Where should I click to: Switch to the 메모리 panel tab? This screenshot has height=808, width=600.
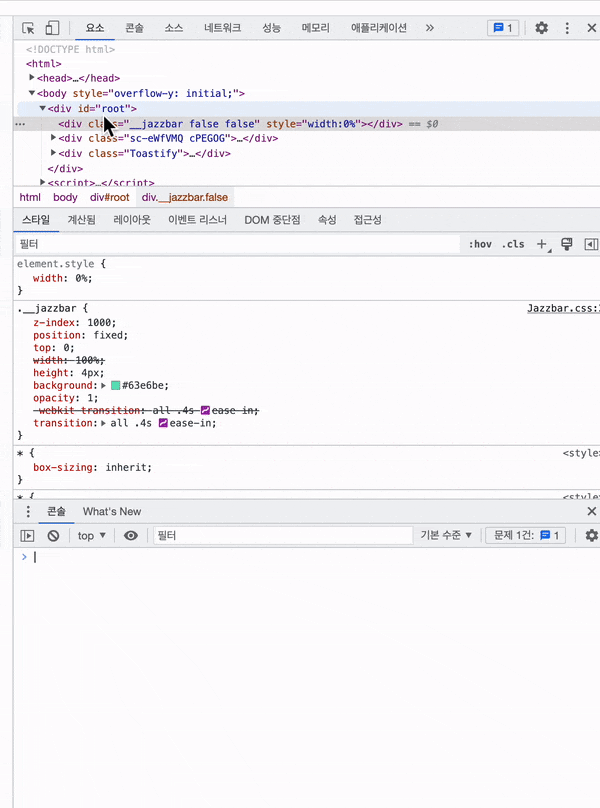tap(315, 28)
